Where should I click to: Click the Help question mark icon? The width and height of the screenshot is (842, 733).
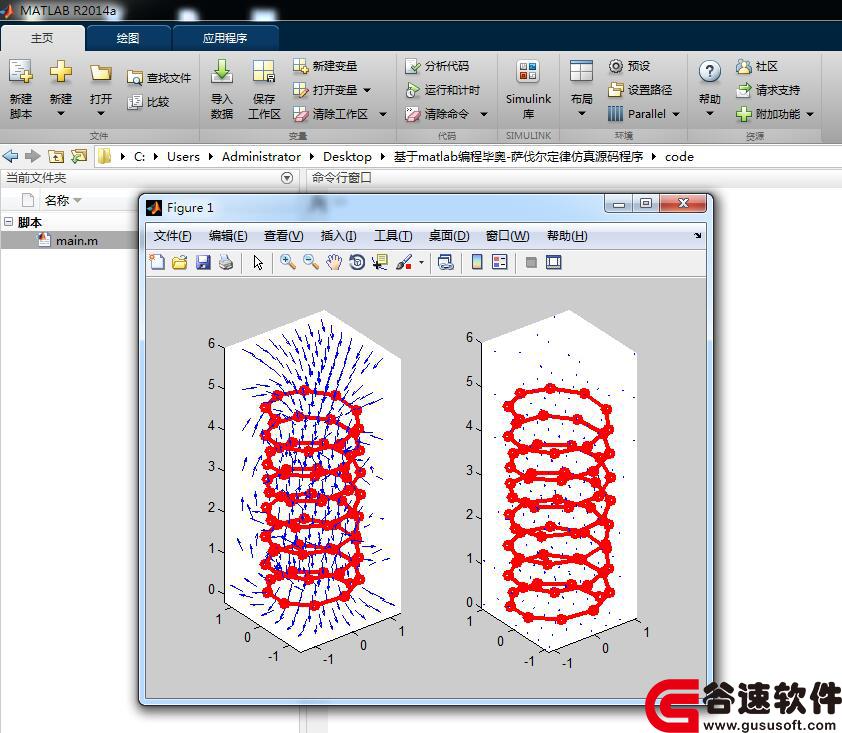coord(709,71)
